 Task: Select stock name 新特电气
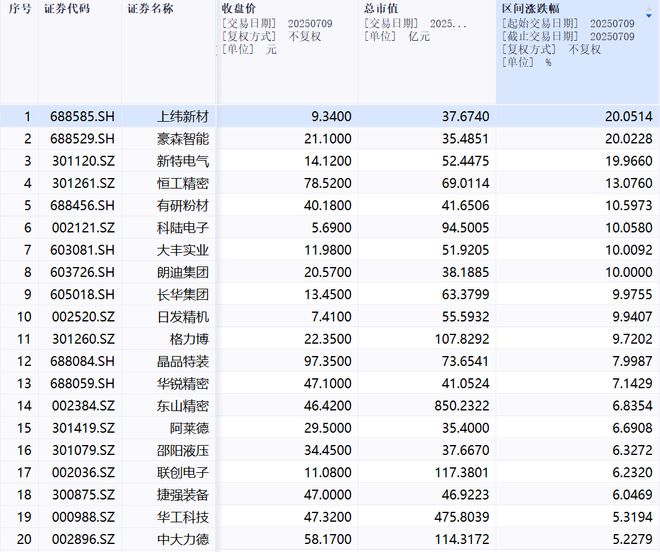[183, 161]
